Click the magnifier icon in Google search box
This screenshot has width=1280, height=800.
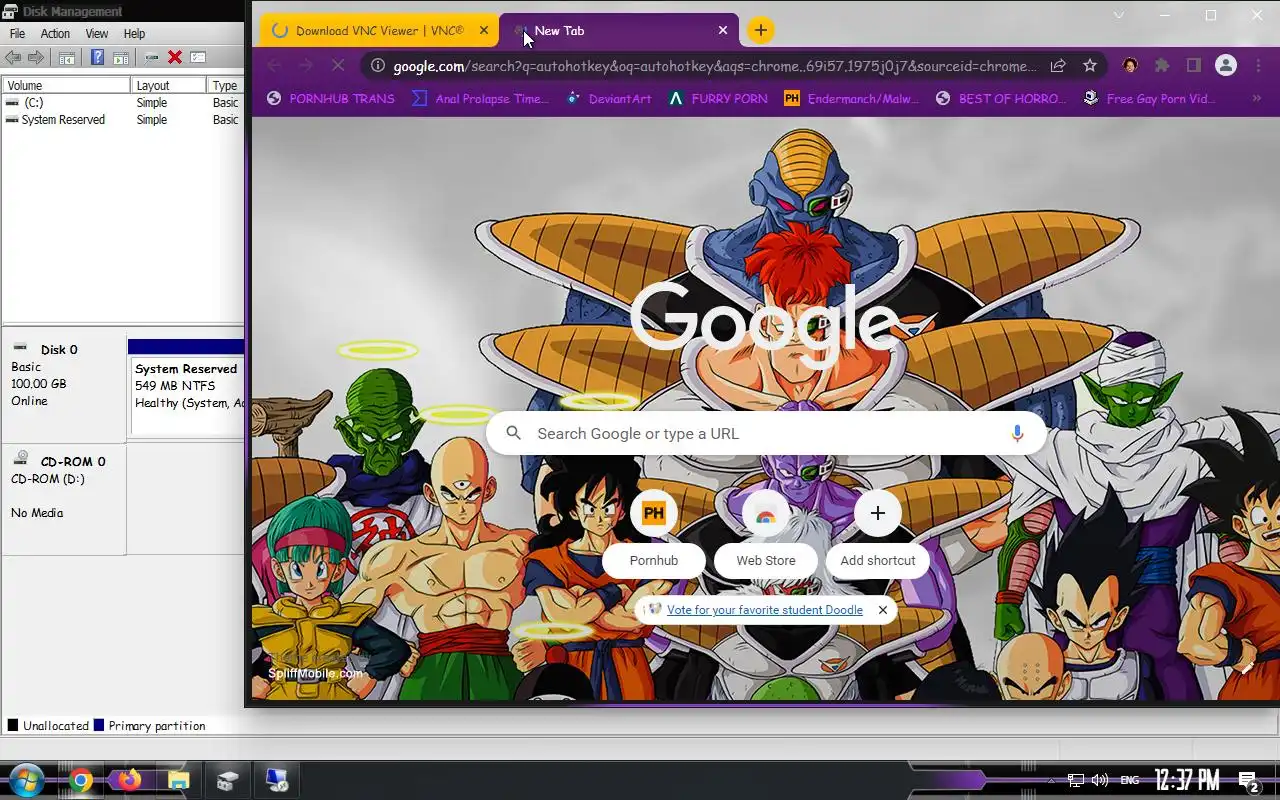[x=513, y=433]
